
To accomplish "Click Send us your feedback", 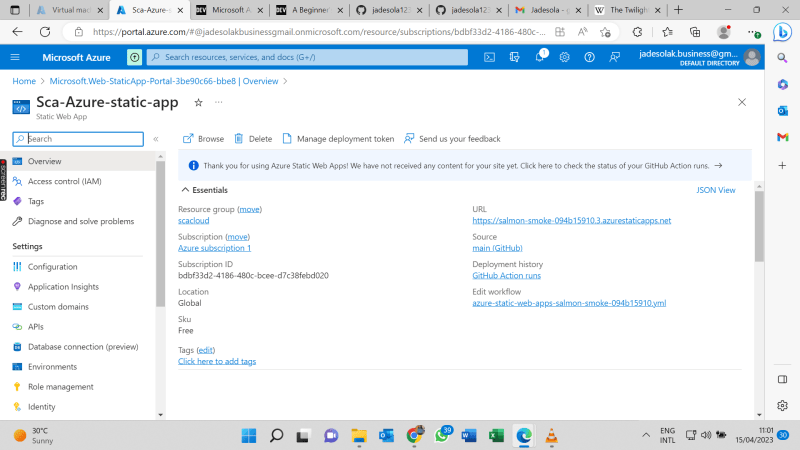I will click(x=452, y=139).
